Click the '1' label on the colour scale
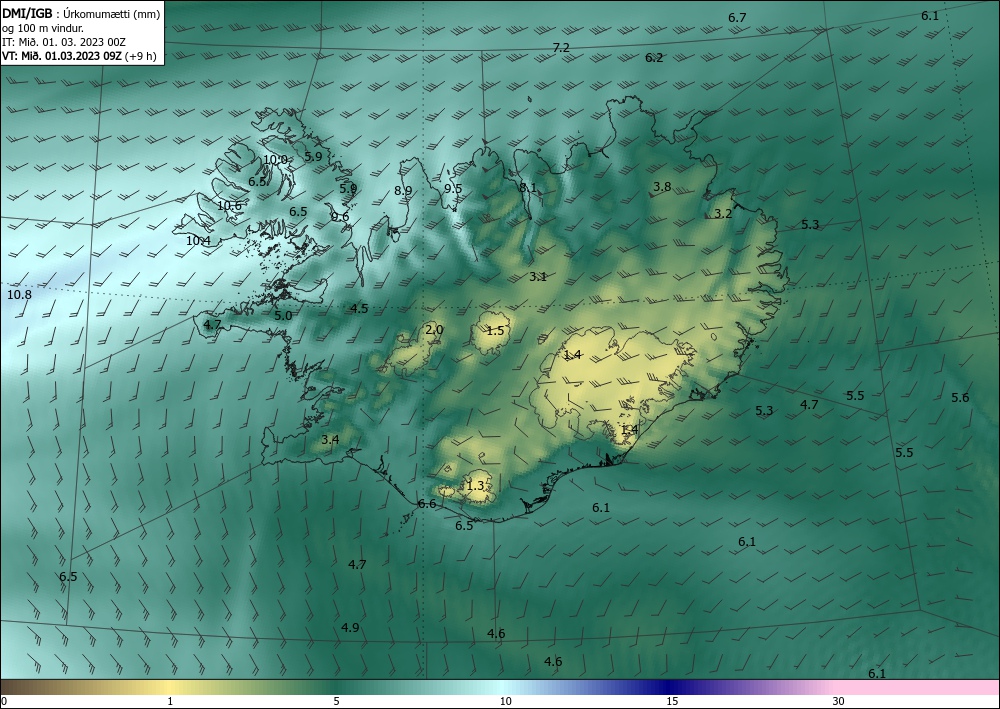1000x709 pixels. click(x=170, y=702)
